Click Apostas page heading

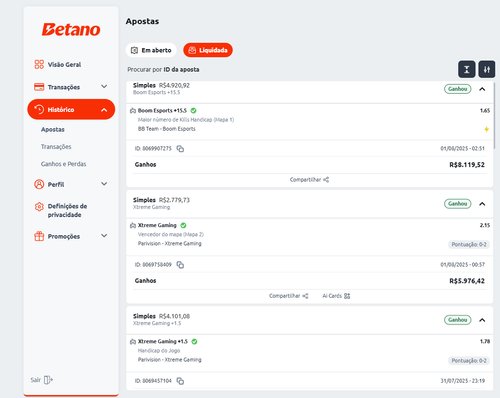pos(142,21)
